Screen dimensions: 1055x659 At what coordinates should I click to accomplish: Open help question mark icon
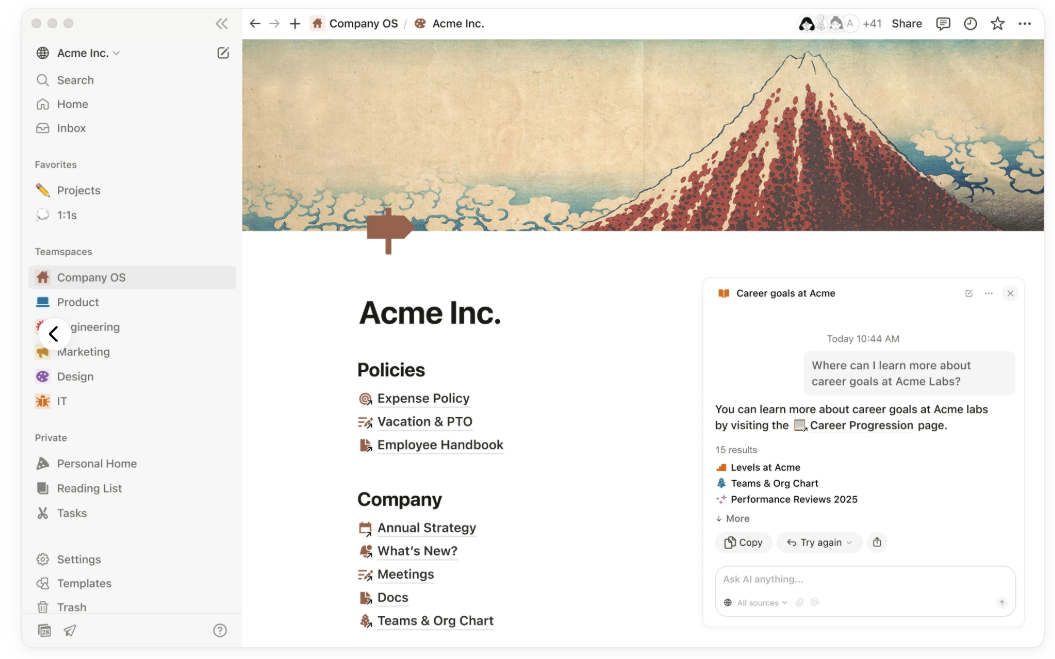point(220,631)
